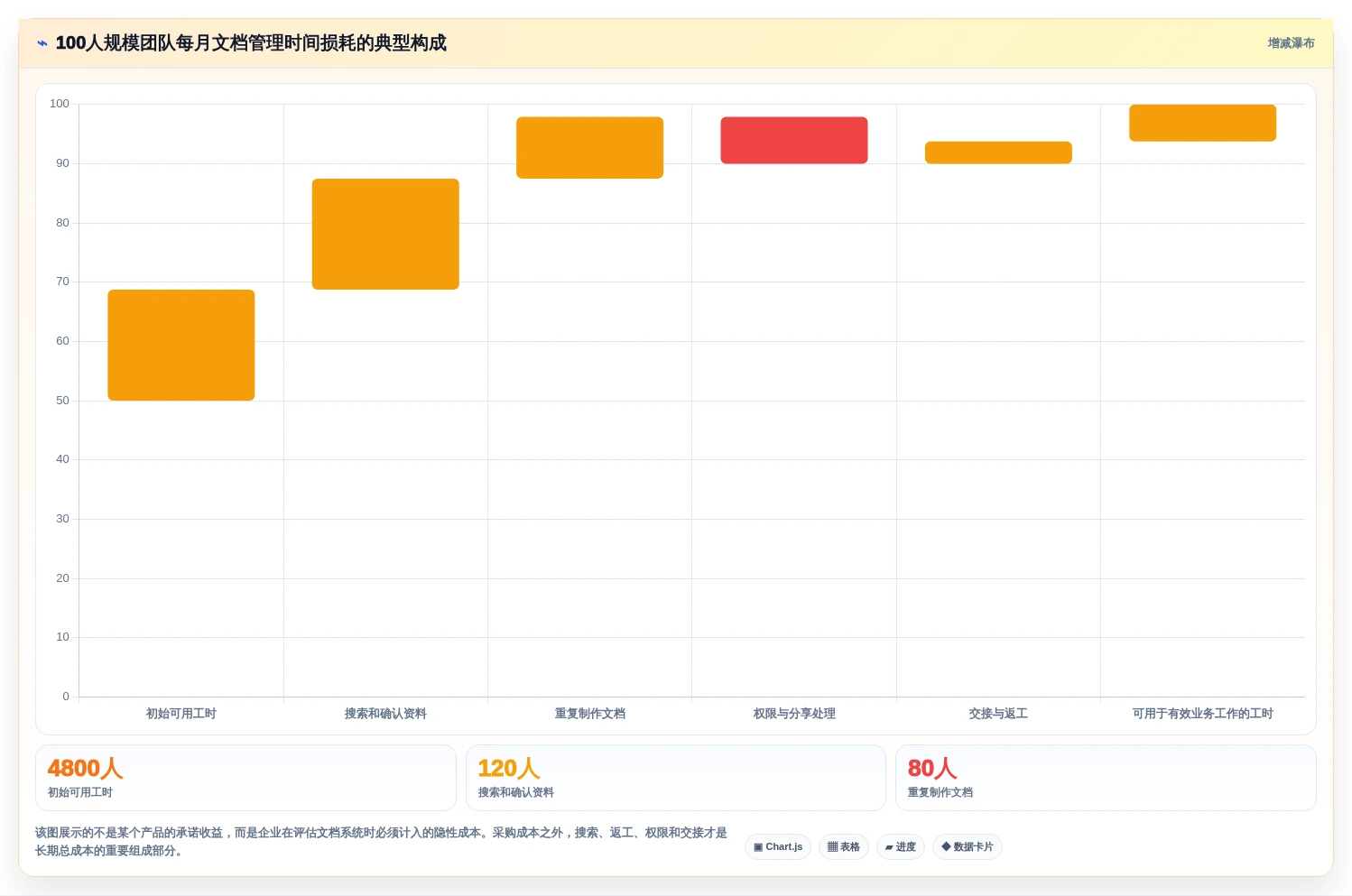Click the 4800人 data card
Viewport: 1352px width, 896px height.
[x=245, y=778]
